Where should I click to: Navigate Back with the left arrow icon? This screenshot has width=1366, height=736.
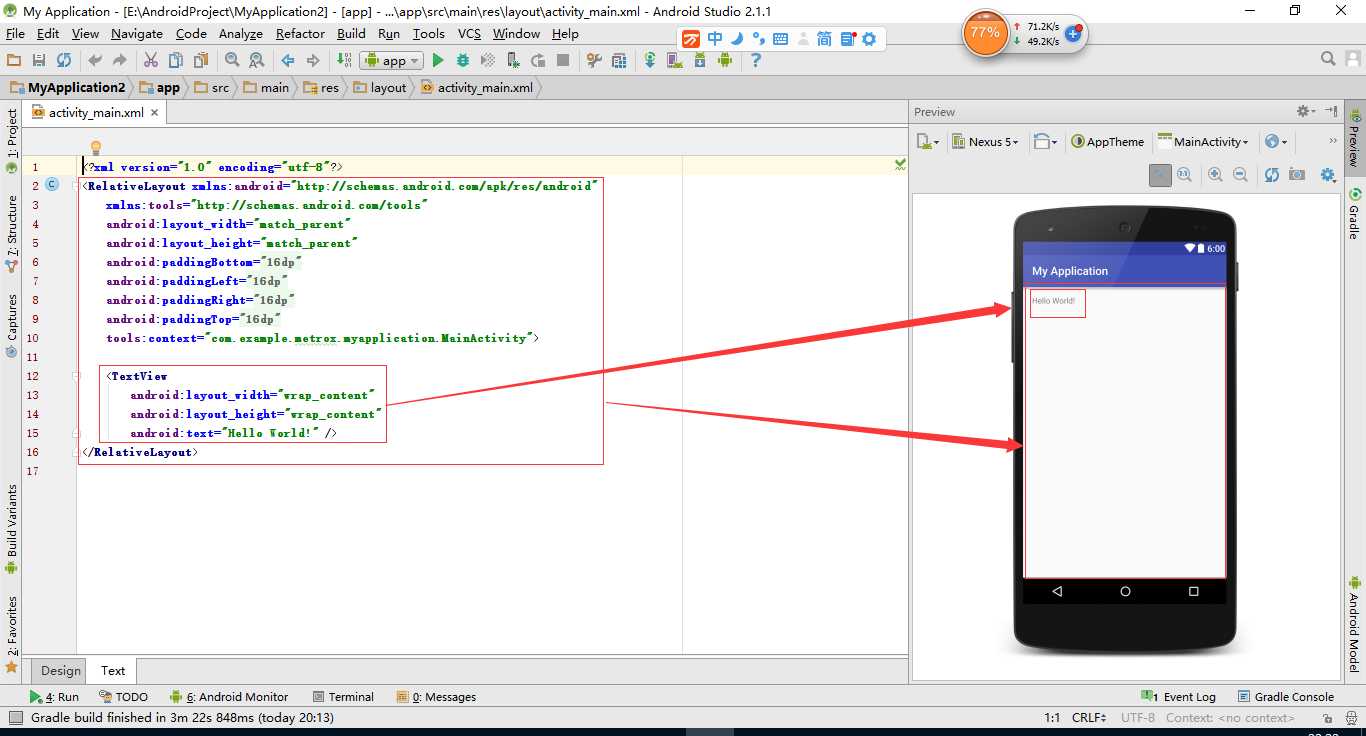(x=288, y=61)
